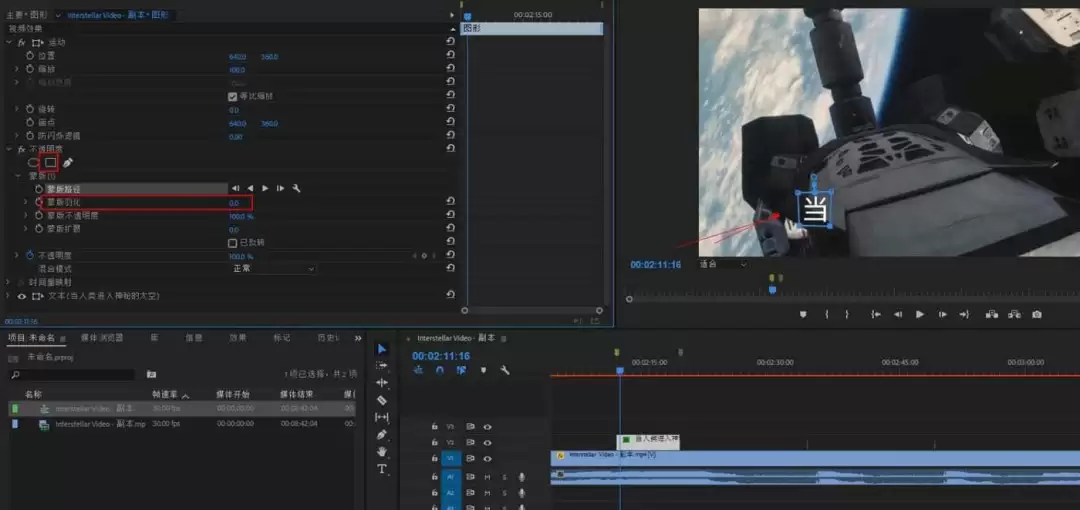Click the project panel search field
Viewport: 1080px width, 510px height.
[x=72, y=375]
